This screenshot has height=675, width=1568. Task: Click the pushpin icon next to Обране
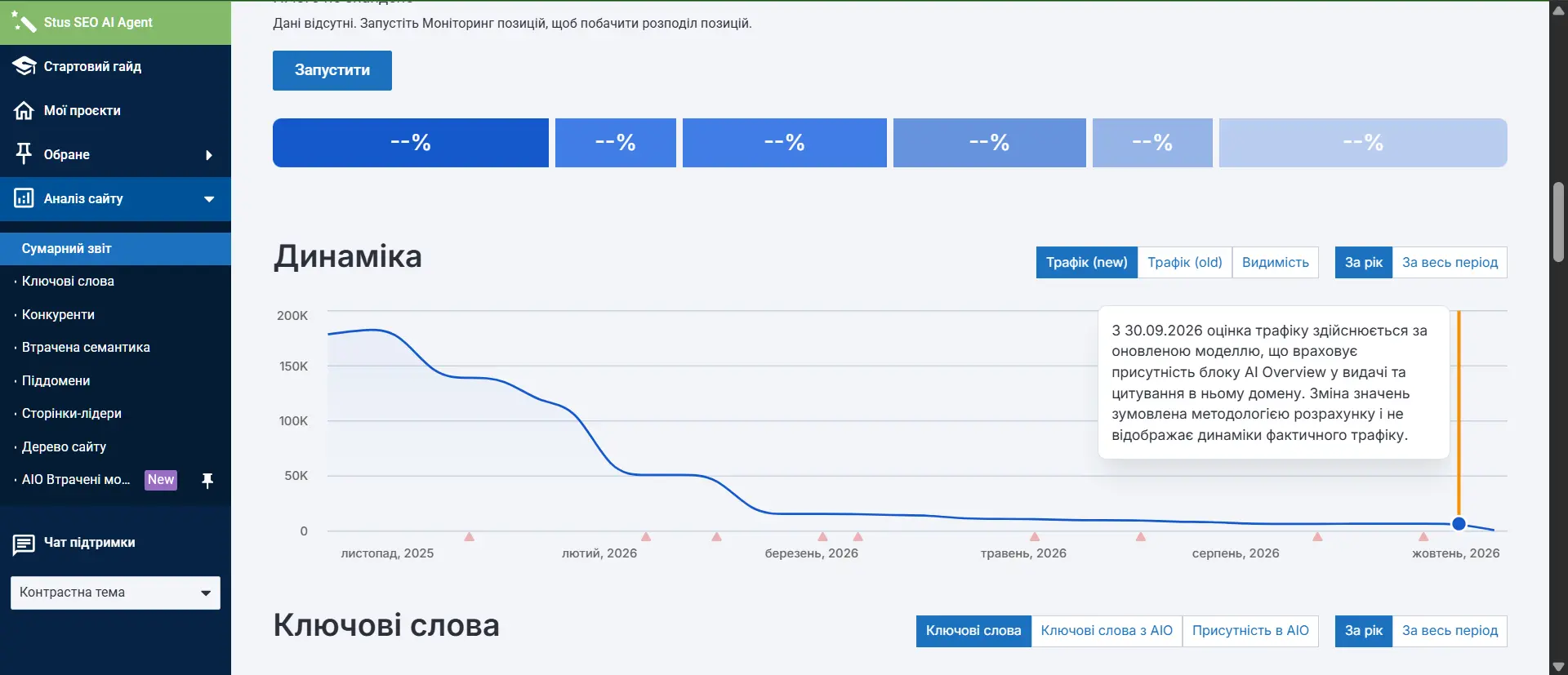24,153
